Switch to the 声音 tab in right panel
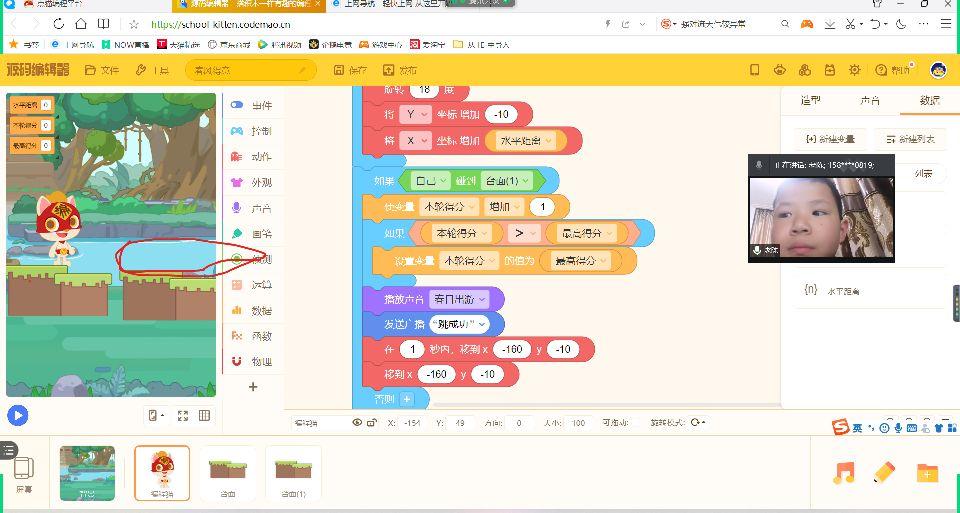Viewport: 960px width, 513px height. click(869, 100)
